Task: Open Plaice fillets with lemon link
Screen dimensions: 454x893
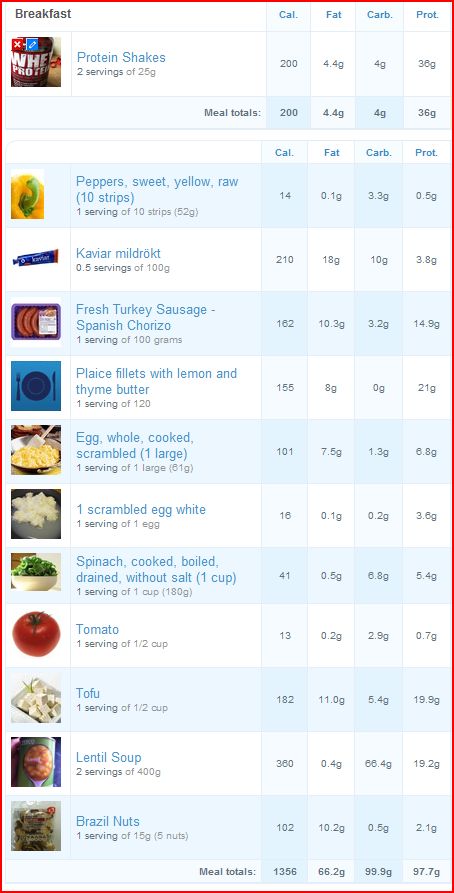Action: (x=156, y=382)
